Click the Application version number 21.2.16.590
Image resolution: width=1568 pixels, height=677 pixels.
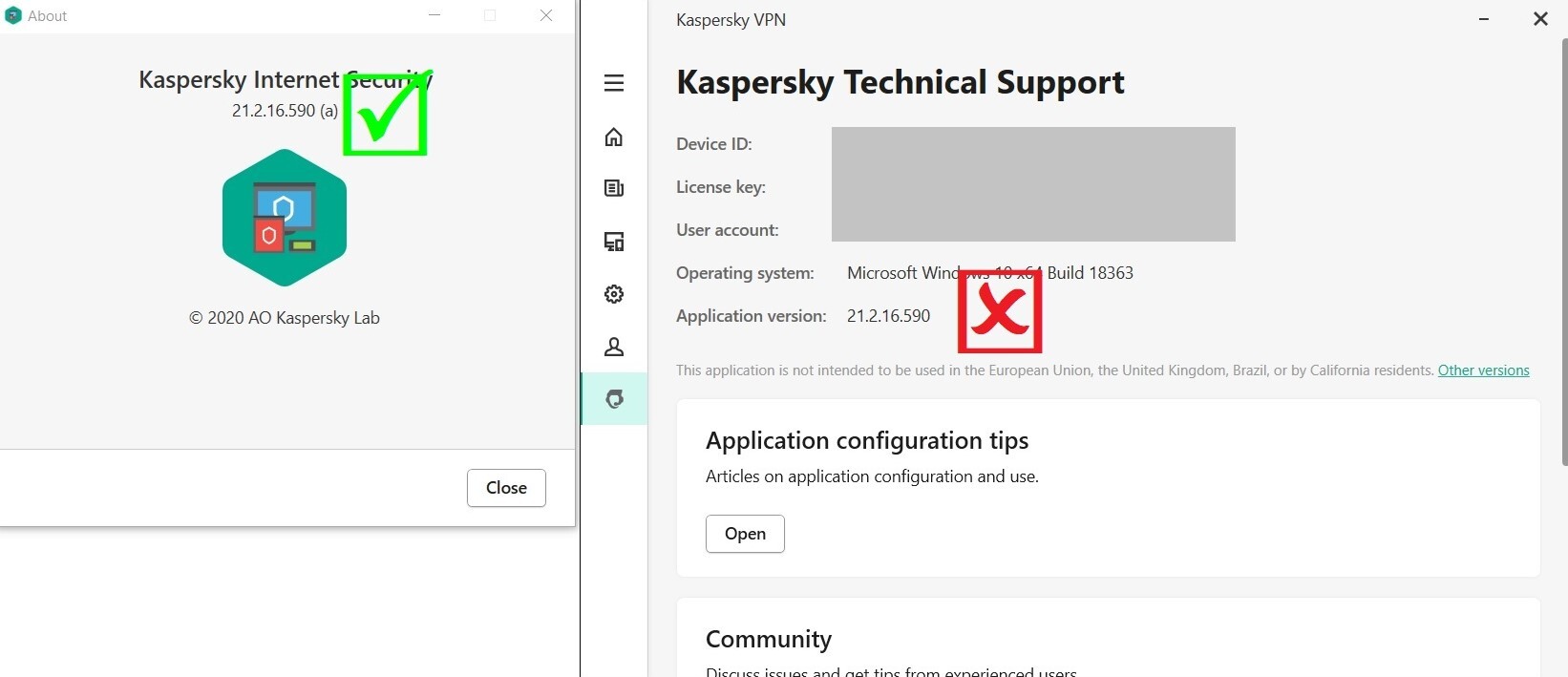pos(888,316)
